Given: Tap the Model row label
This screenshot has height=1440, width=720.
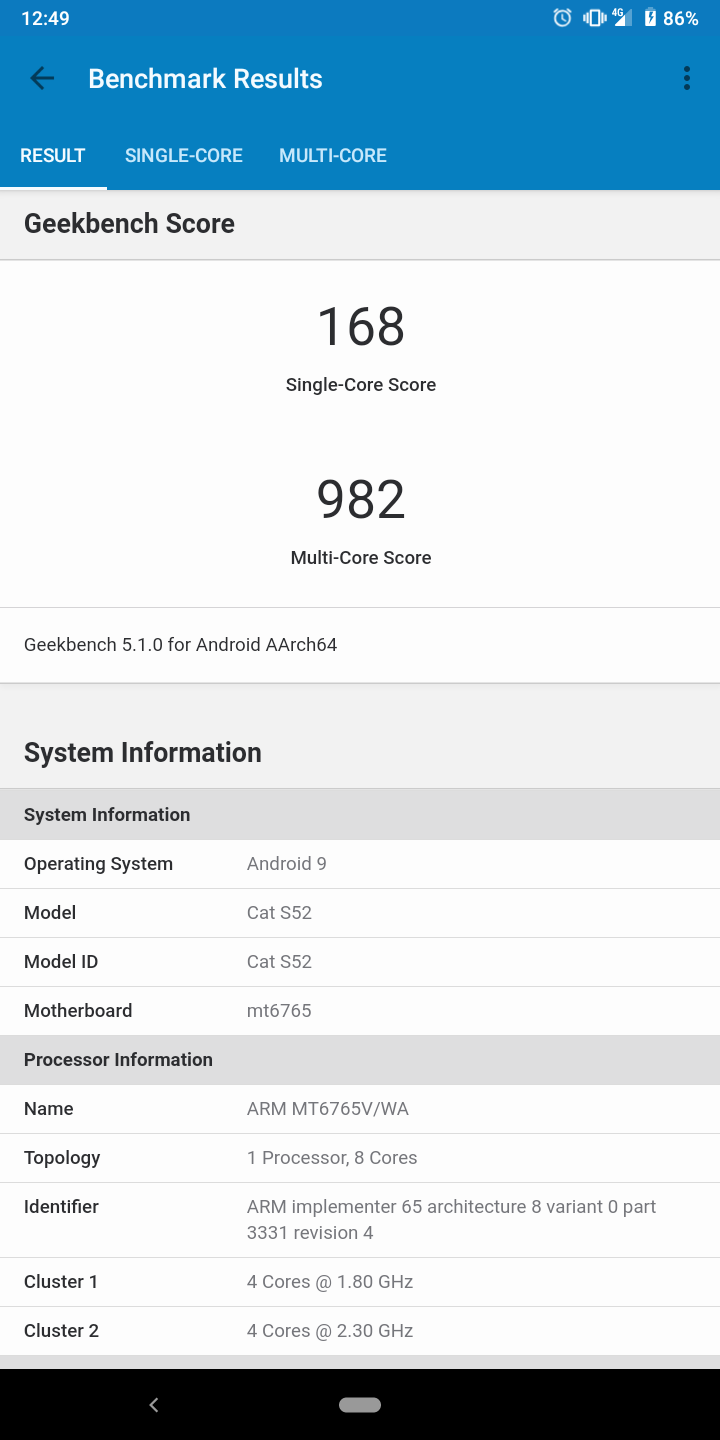Looking at the screenshot, I should pyautogui.click(x=50, y=913).
